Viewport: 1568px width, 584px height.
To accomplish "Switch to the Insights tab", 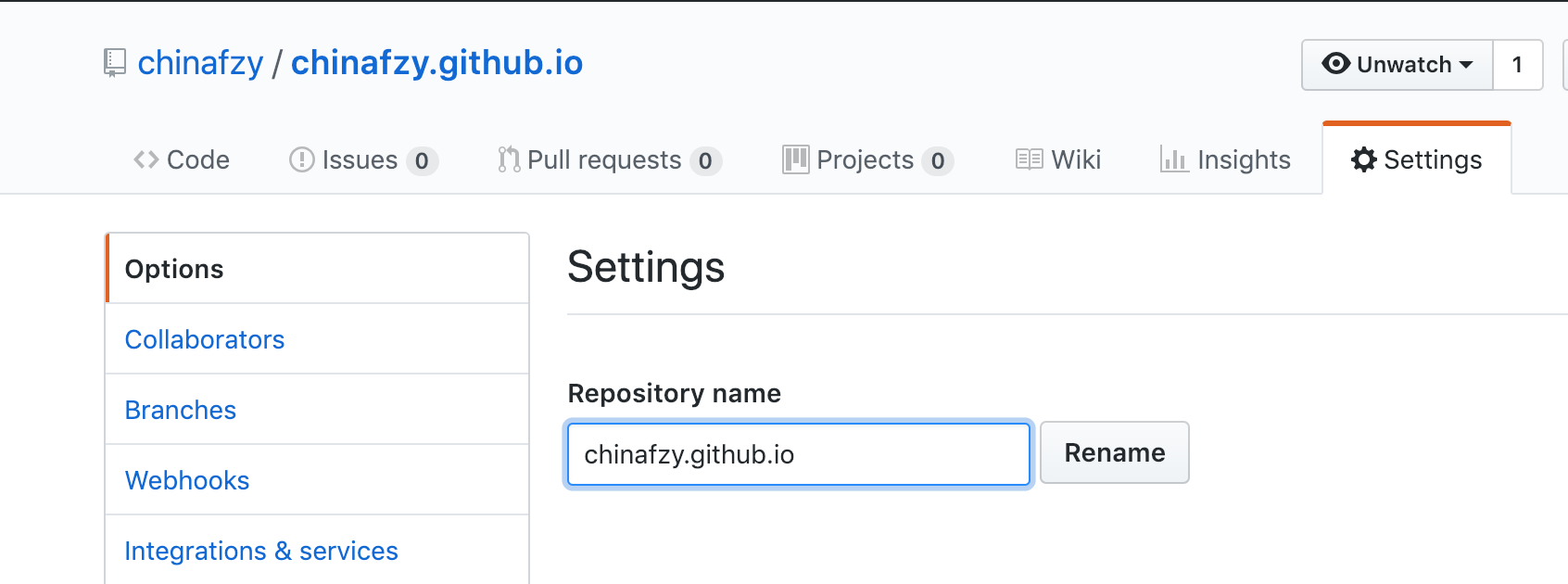I will coord(1243,159).
